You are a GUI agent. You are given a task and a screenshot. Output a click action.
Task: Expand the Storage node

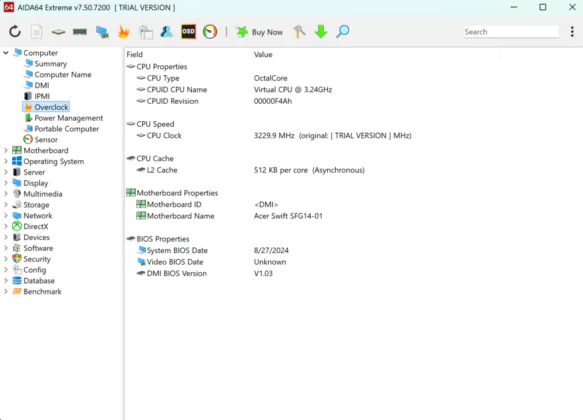pyautogui.click(x=6, y=205)
